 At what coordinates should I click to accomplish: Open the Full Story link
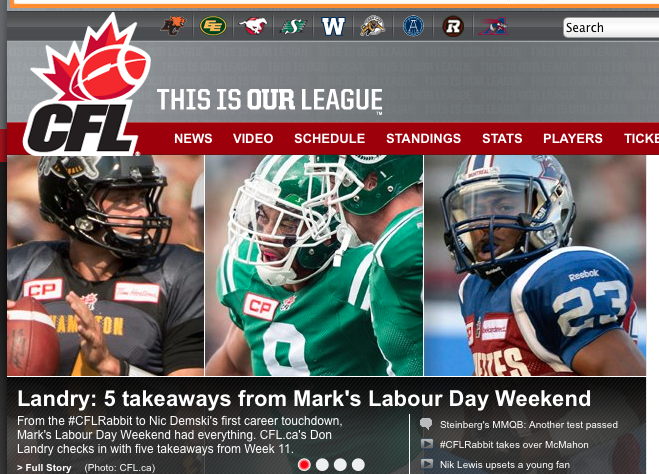[x=45, y=468]
